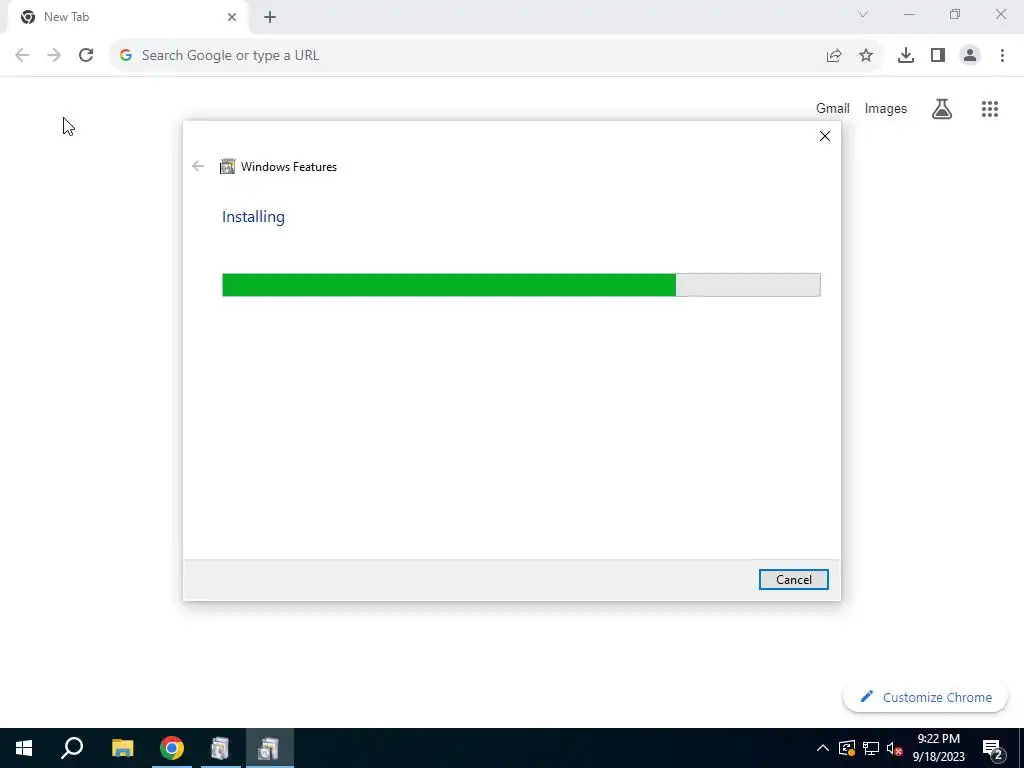Go forward in Chrome history

(54, 55)
